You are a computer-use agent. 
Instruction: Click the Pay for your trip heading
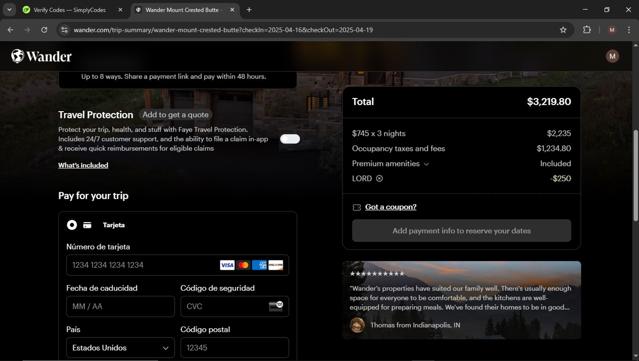coord(93,196)
